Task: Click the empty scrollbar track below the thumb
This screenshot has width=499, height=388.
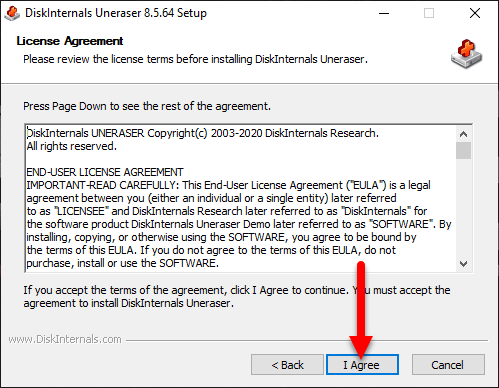Action: 463,207
